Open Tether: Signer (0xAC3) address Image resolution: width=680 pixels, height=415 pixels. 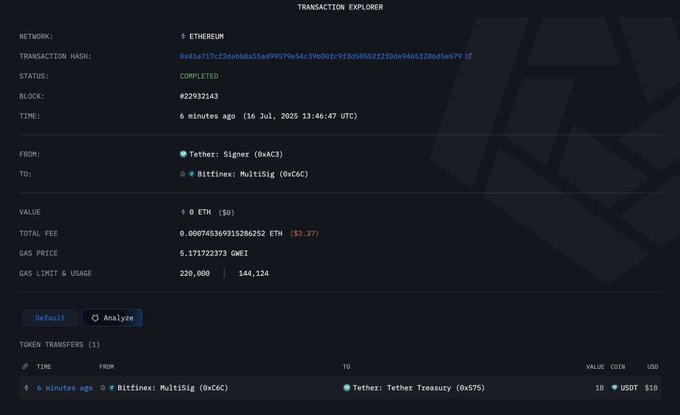pyautogui.click(x=236, y=154)
